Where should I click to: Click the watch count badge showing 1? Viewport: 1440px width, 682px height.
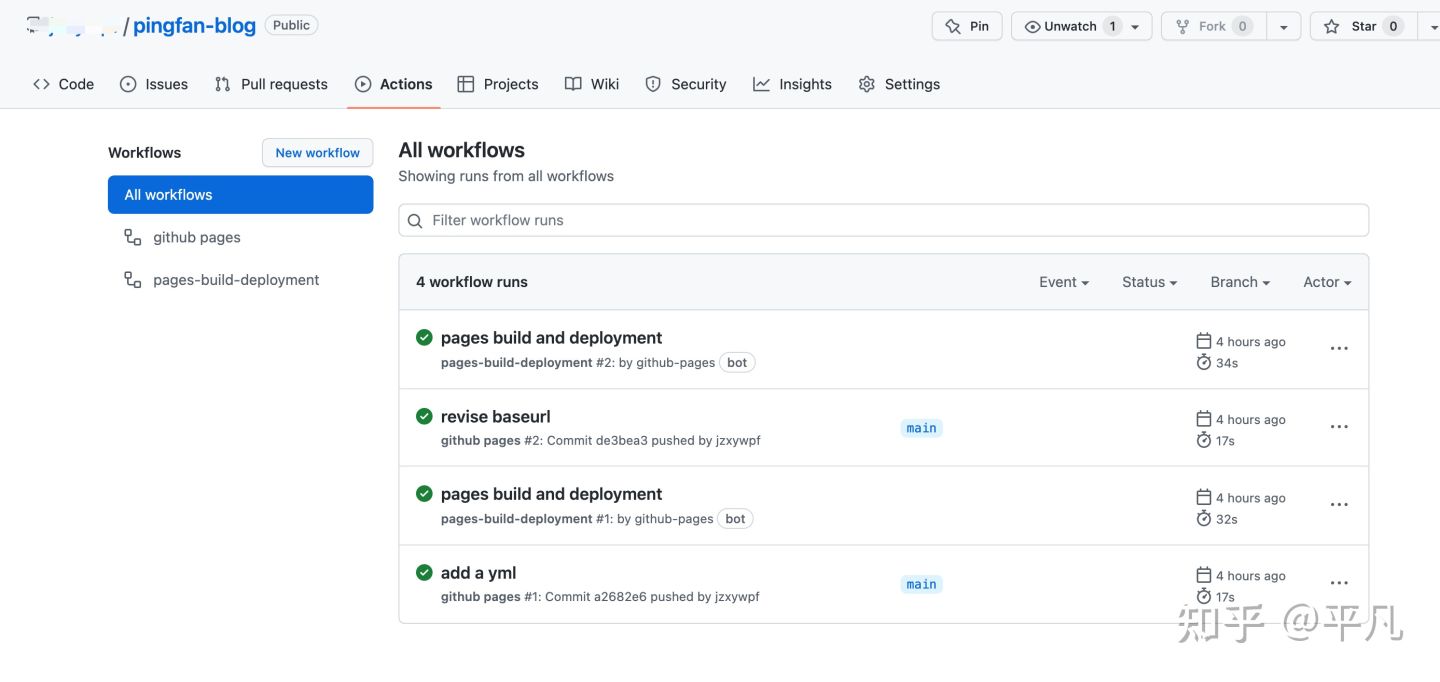click(1112, 26)
